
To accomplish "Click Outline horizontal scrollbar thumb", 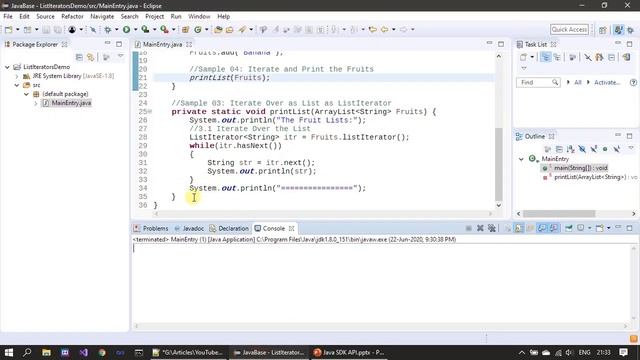I will coord(559,213).
